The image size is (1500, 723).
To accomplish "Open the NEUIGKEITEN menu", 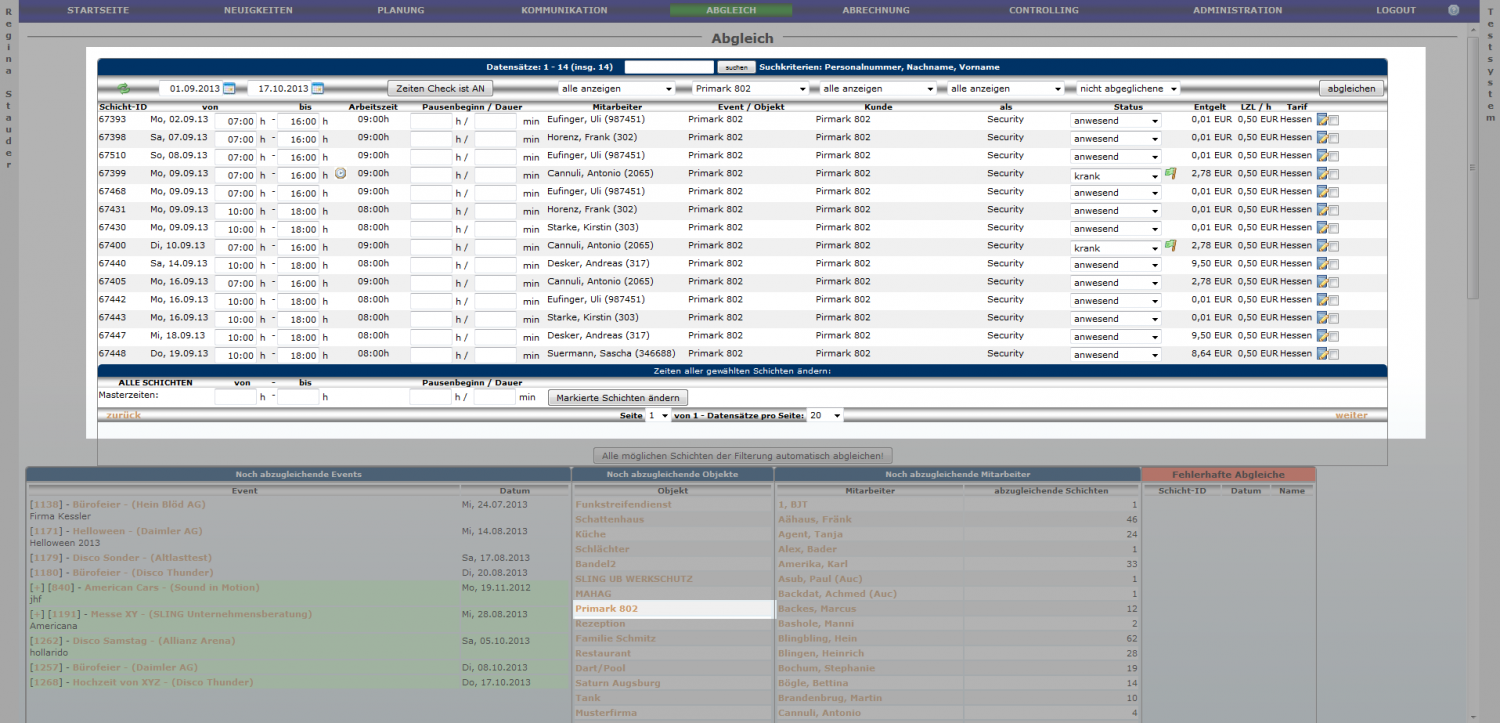I will pyautogui.click(x=258, y=10).
